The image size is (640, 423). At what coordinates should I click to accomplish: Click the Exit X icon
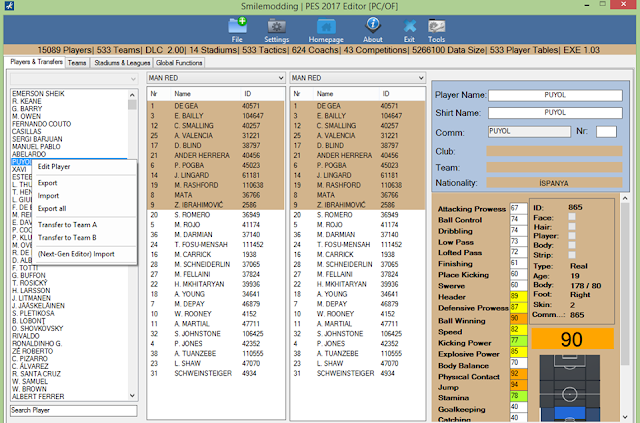point(409,26)
